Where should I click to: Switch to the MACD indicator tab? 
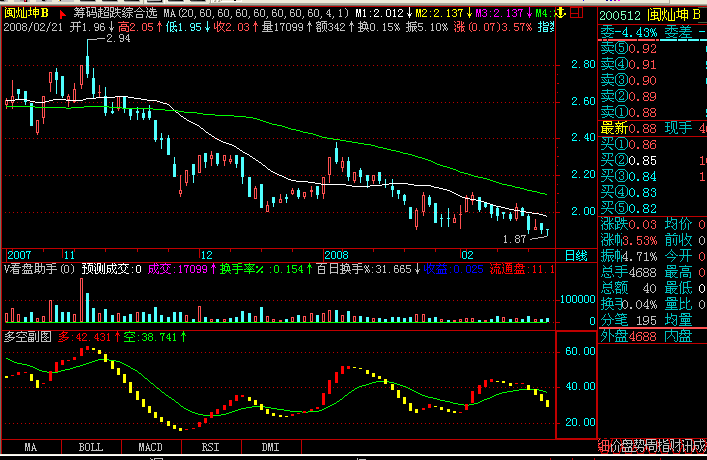(x=151, y=447)
